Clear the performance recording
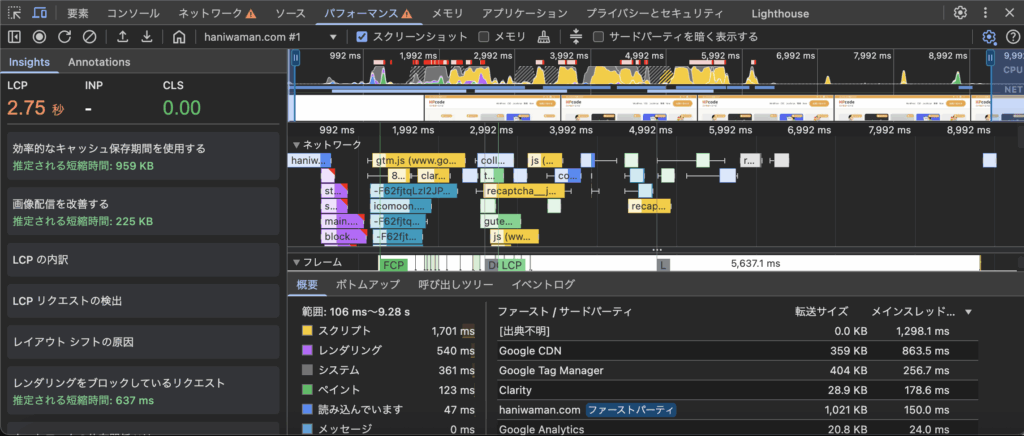This screenshot has width=1024, height=436. [x=89, y=37]
